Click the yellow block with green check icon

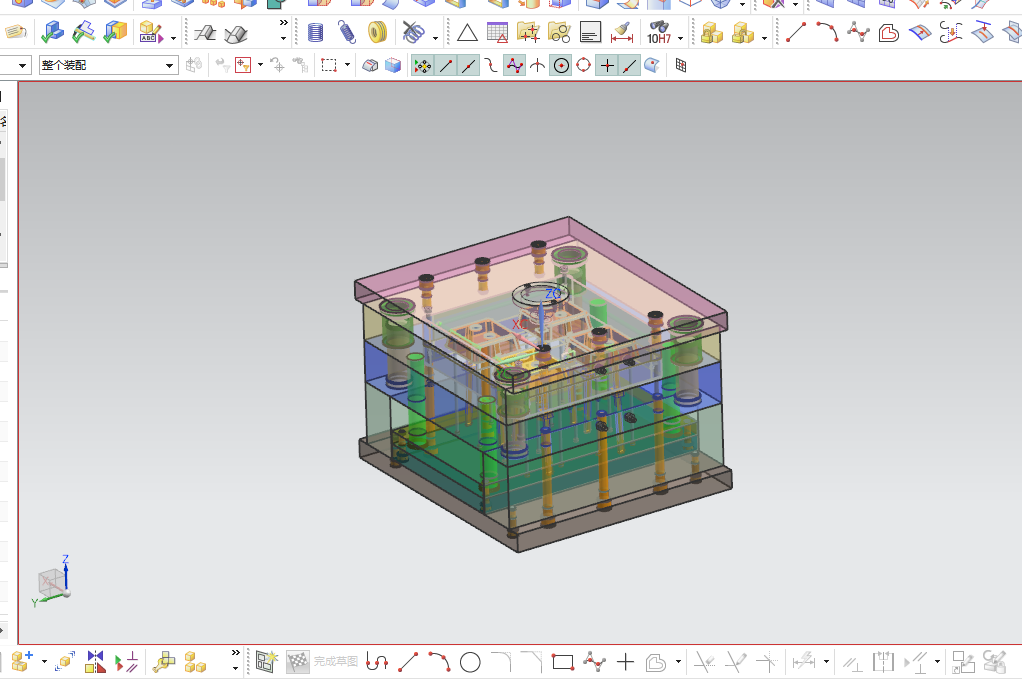point(115,32)
